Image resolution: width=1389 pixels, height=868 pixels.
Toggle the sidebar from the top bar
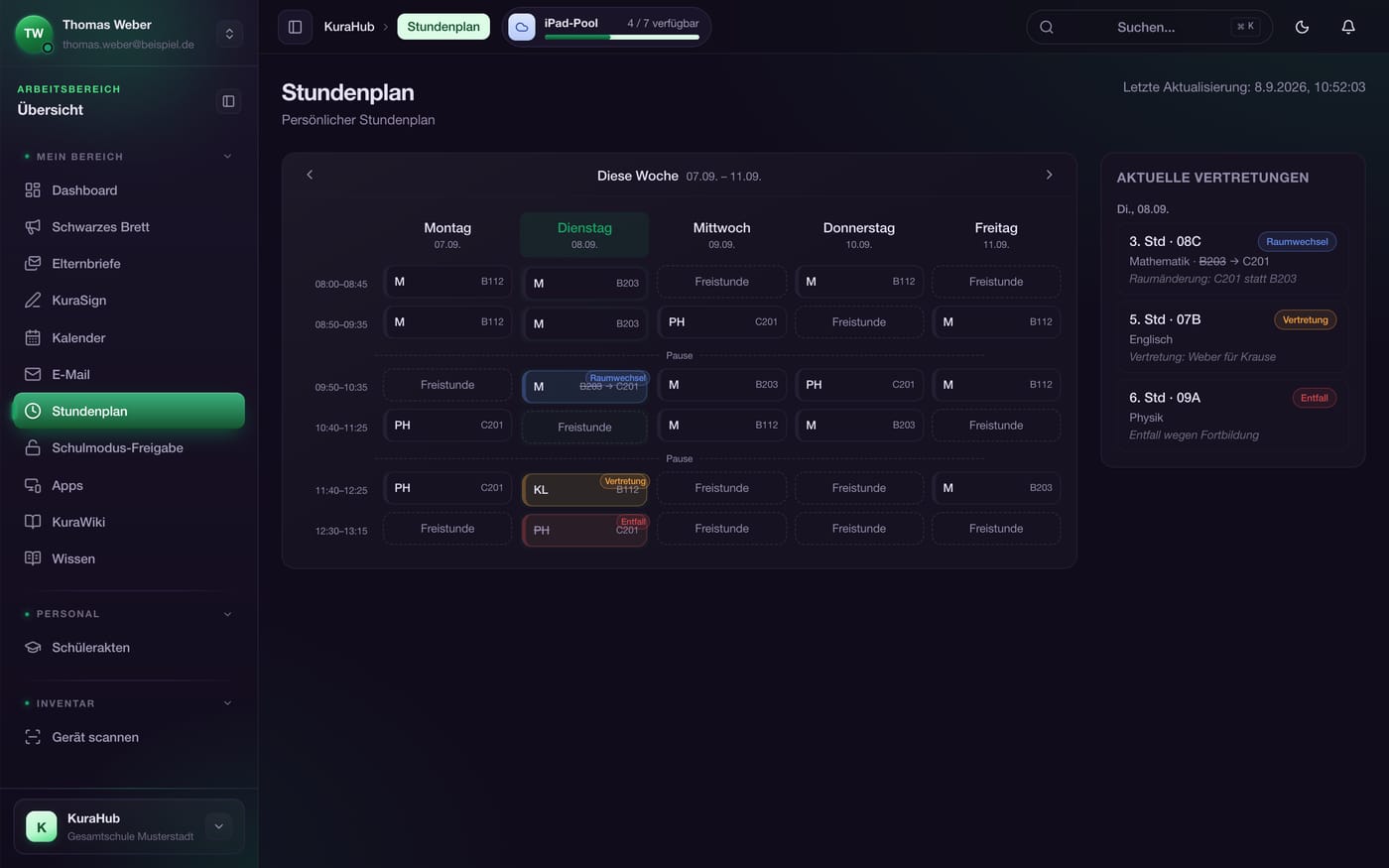pos(295,27)
